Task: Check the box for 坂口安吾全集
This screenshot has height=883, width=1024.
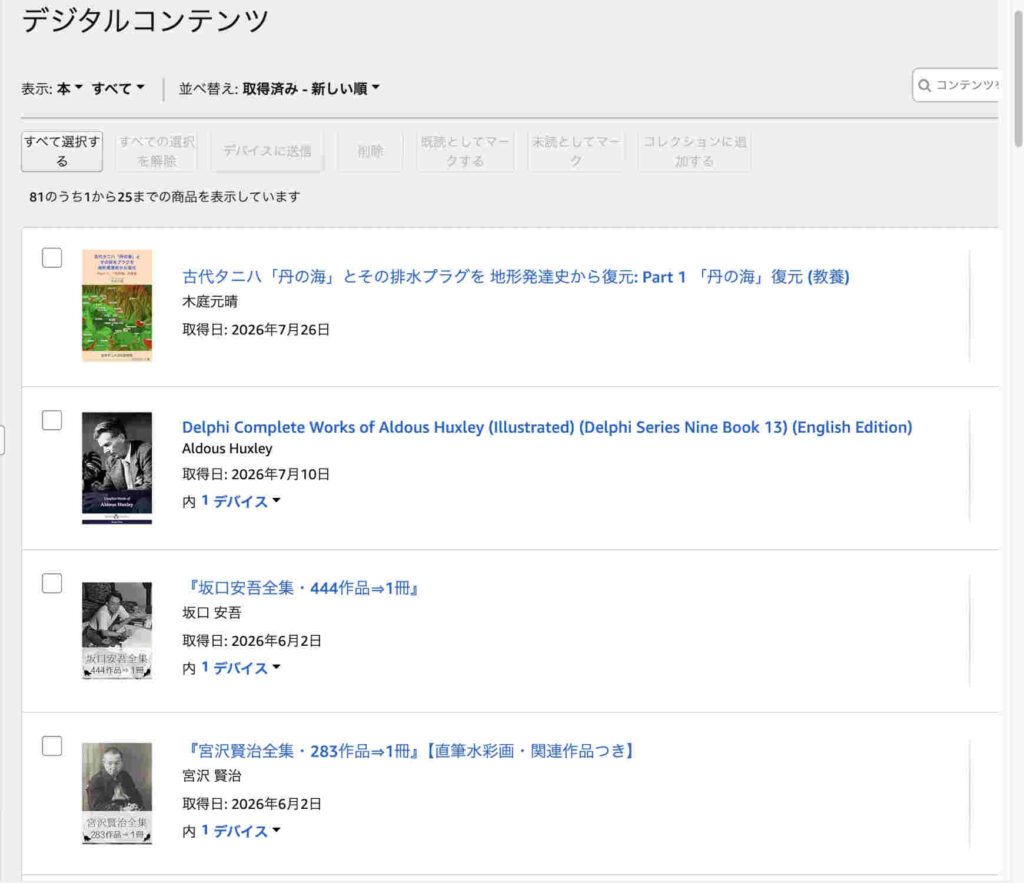Action: (52, 583)
